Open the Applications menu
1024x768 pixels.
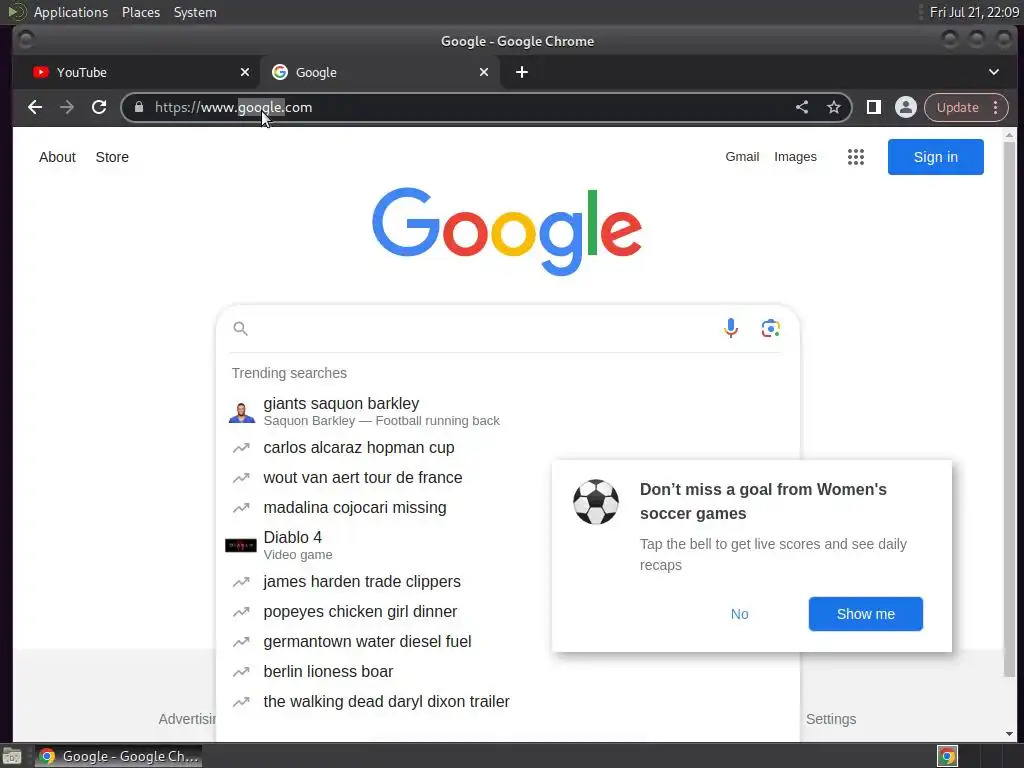pyautogui.click(x=71, y=12)
